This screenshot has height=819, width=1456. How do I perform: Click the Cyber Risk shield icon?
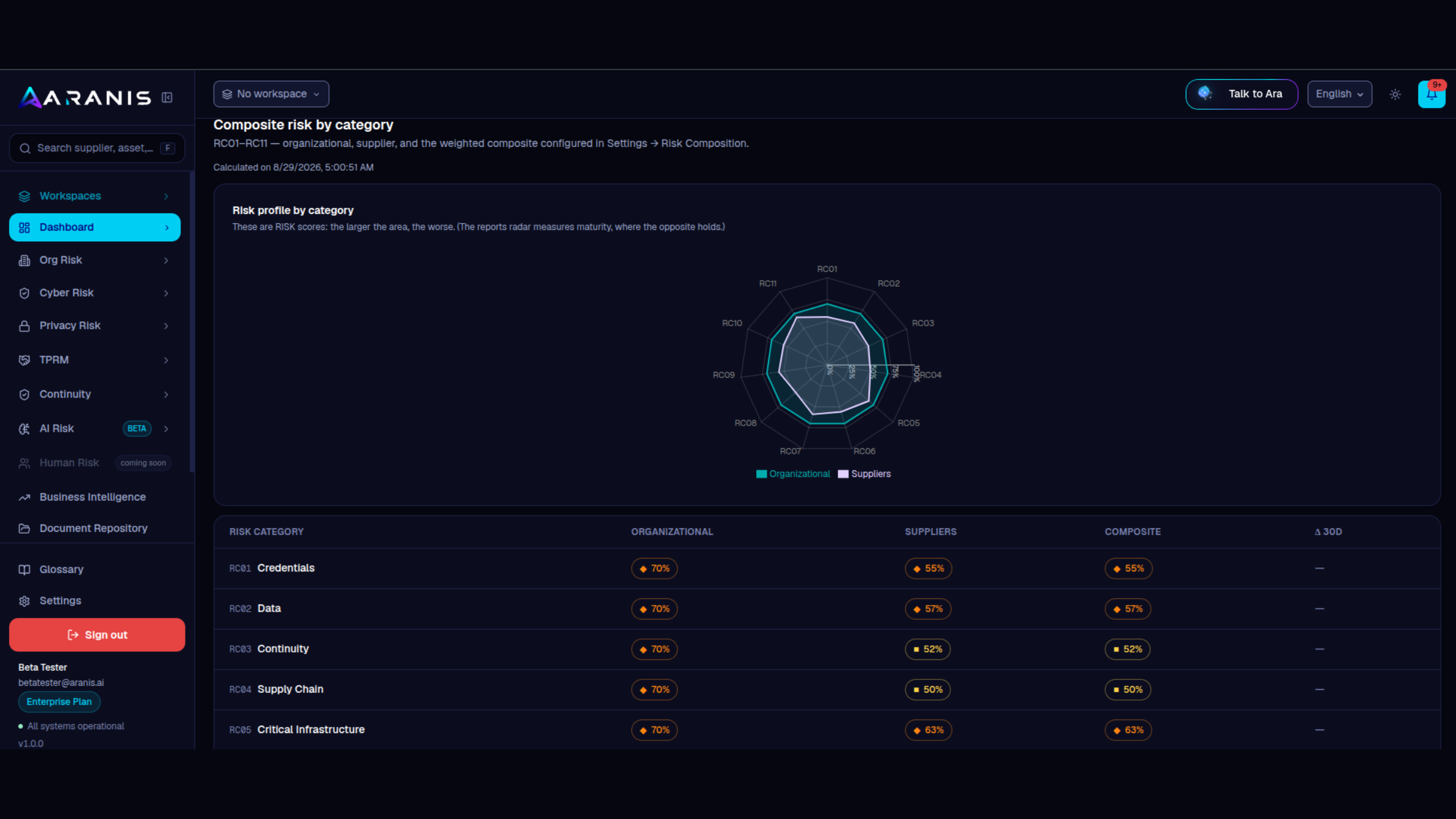coord(24,293)
